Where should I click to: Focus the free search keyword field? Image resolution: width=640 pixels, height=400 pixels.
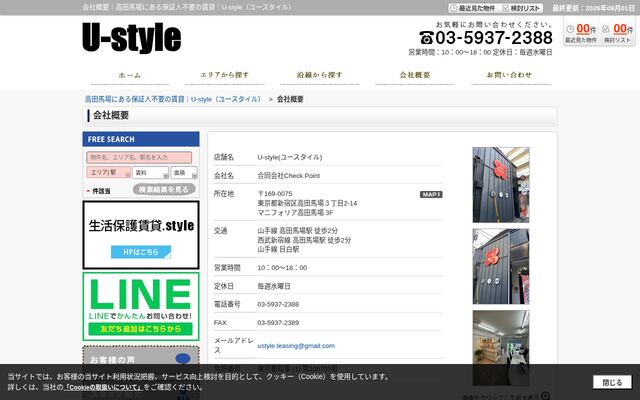click(x=139, y=157)
